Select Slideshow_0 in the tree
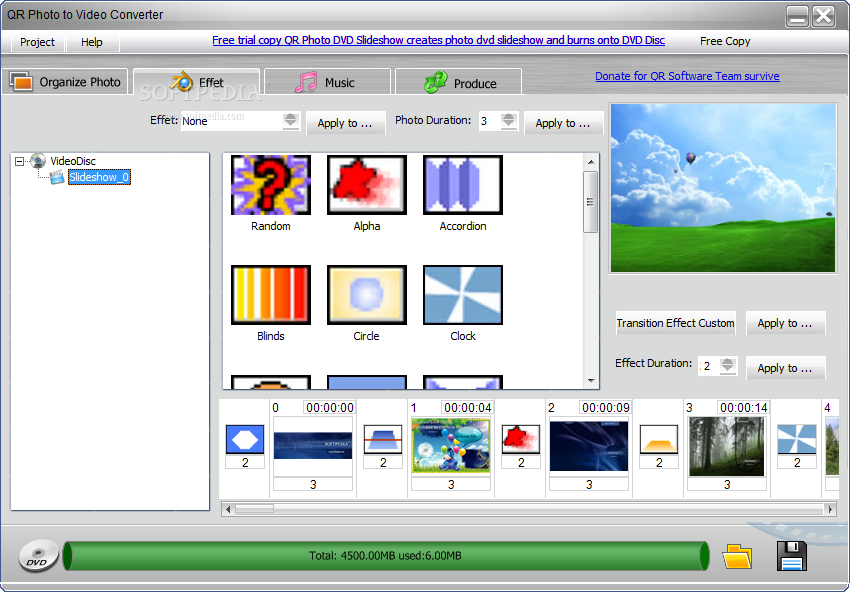This screenshot has width=850, height=592. [99, 177]
